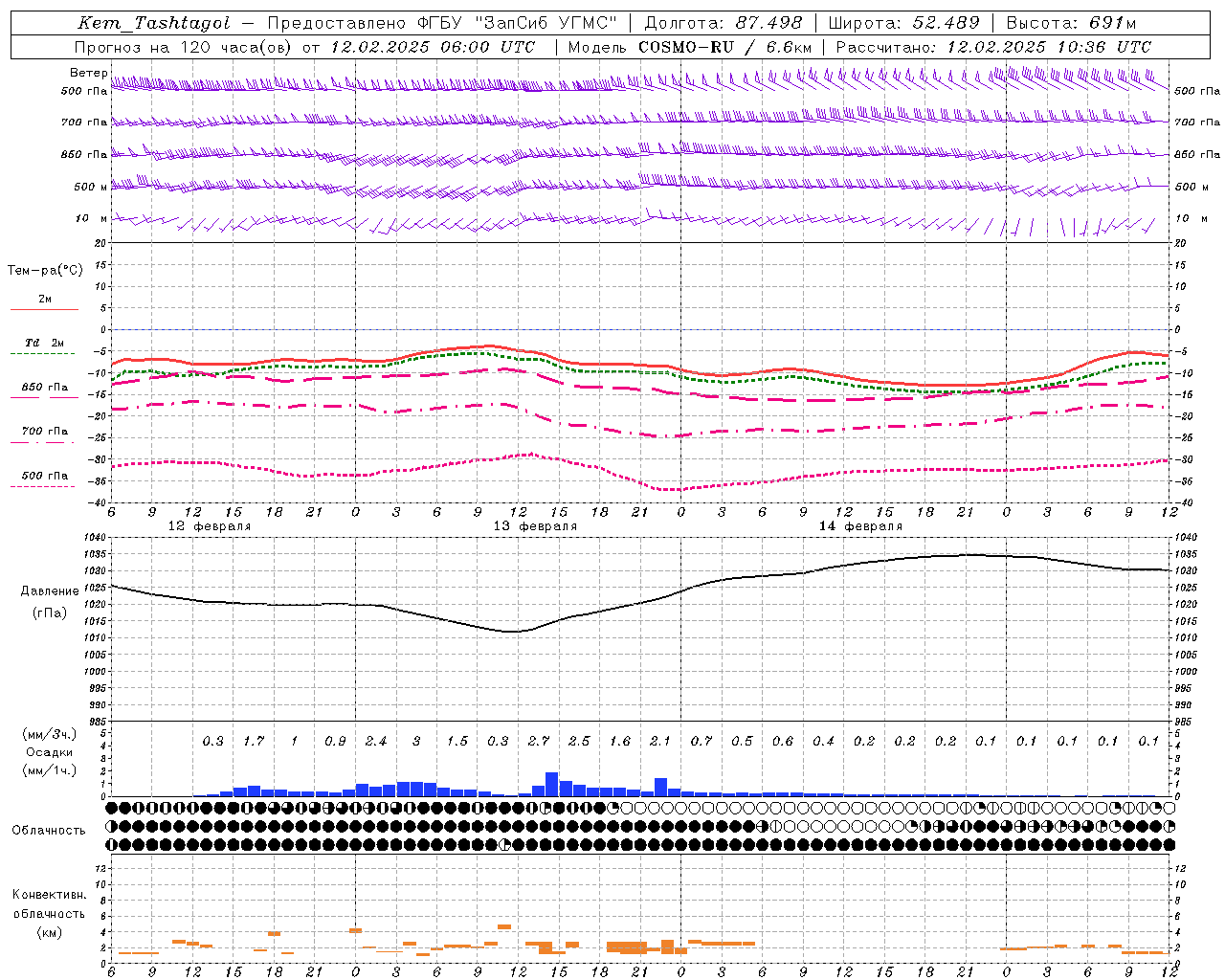Click the precipitation value '3'
The image size is (1225, 980).
pyautogui.click(x=416, y=741)
